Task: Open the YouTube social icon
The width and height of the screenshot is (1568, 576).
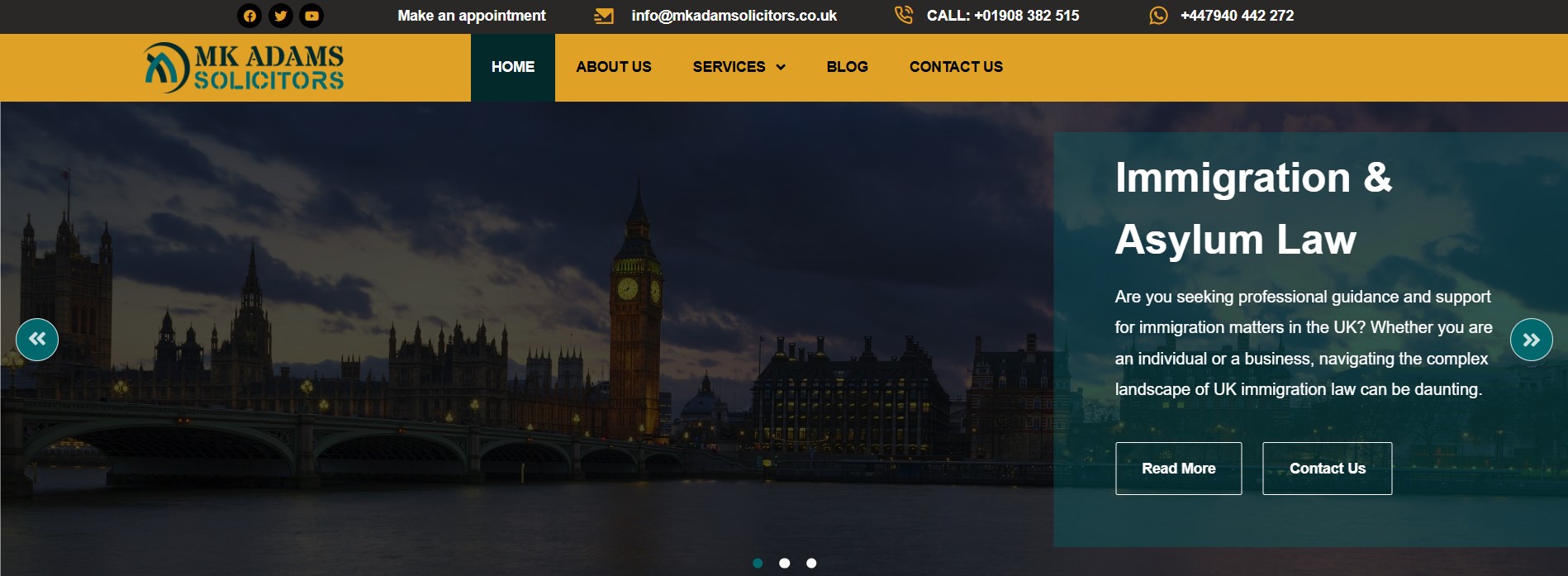Action: coord(311,16)
